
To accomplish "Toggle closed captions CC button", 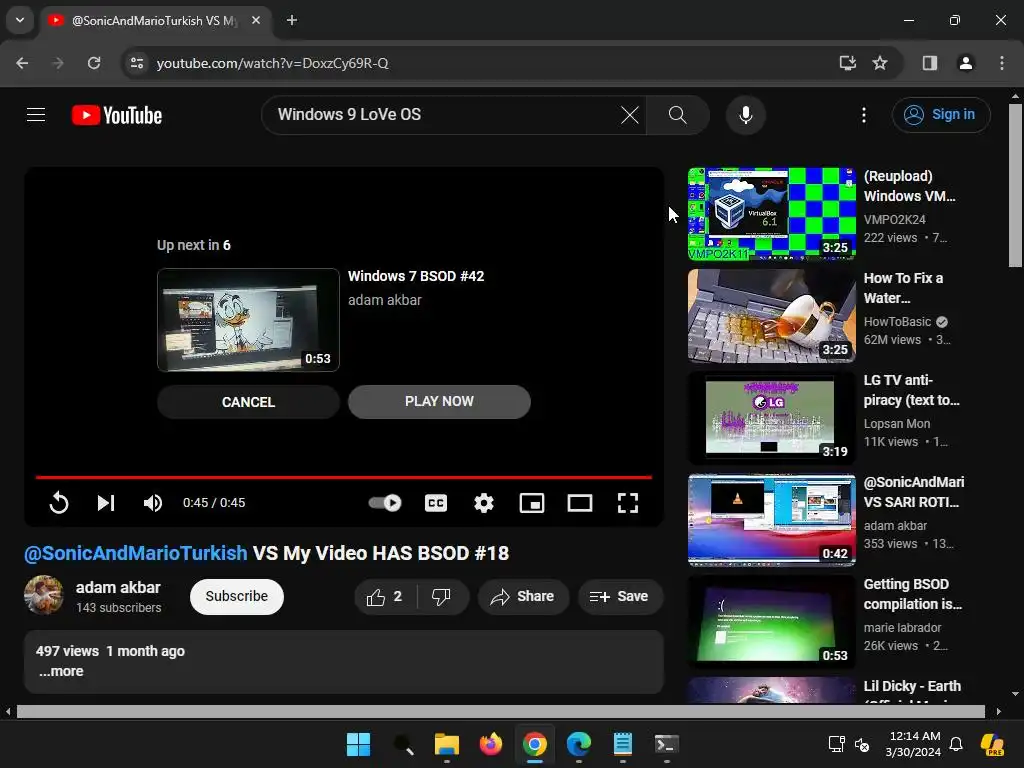I will [436, 503].
